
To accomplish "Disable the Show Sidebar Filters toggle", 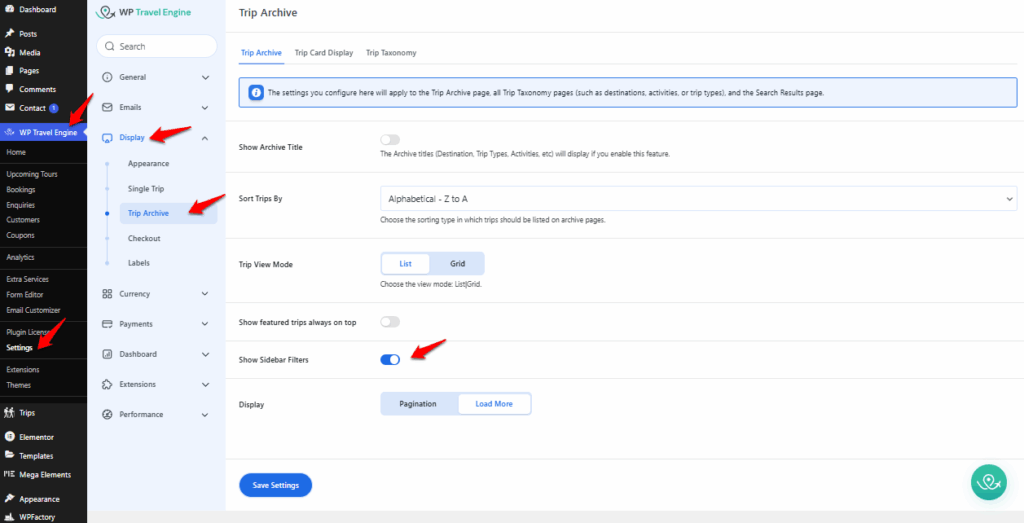I will [x=390, y=359].
